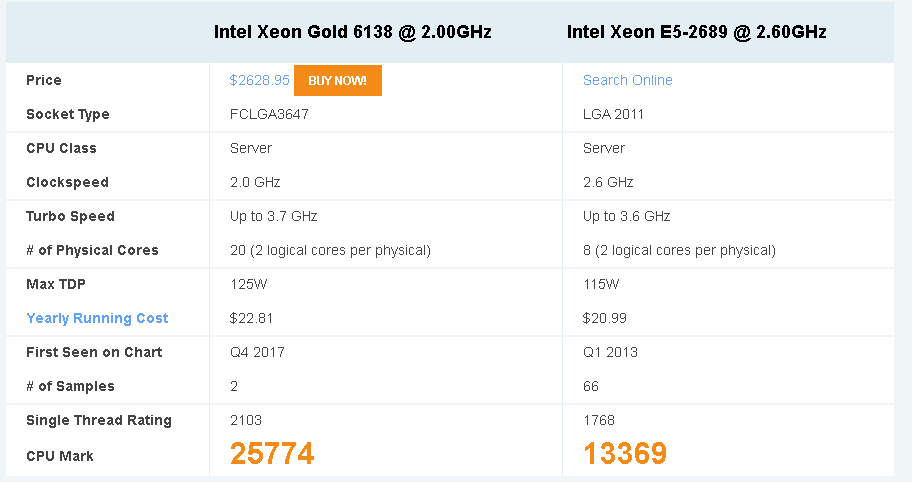Open the Yearly Running Cost link
Screen dimensions: 912x482
click(97, 318)
